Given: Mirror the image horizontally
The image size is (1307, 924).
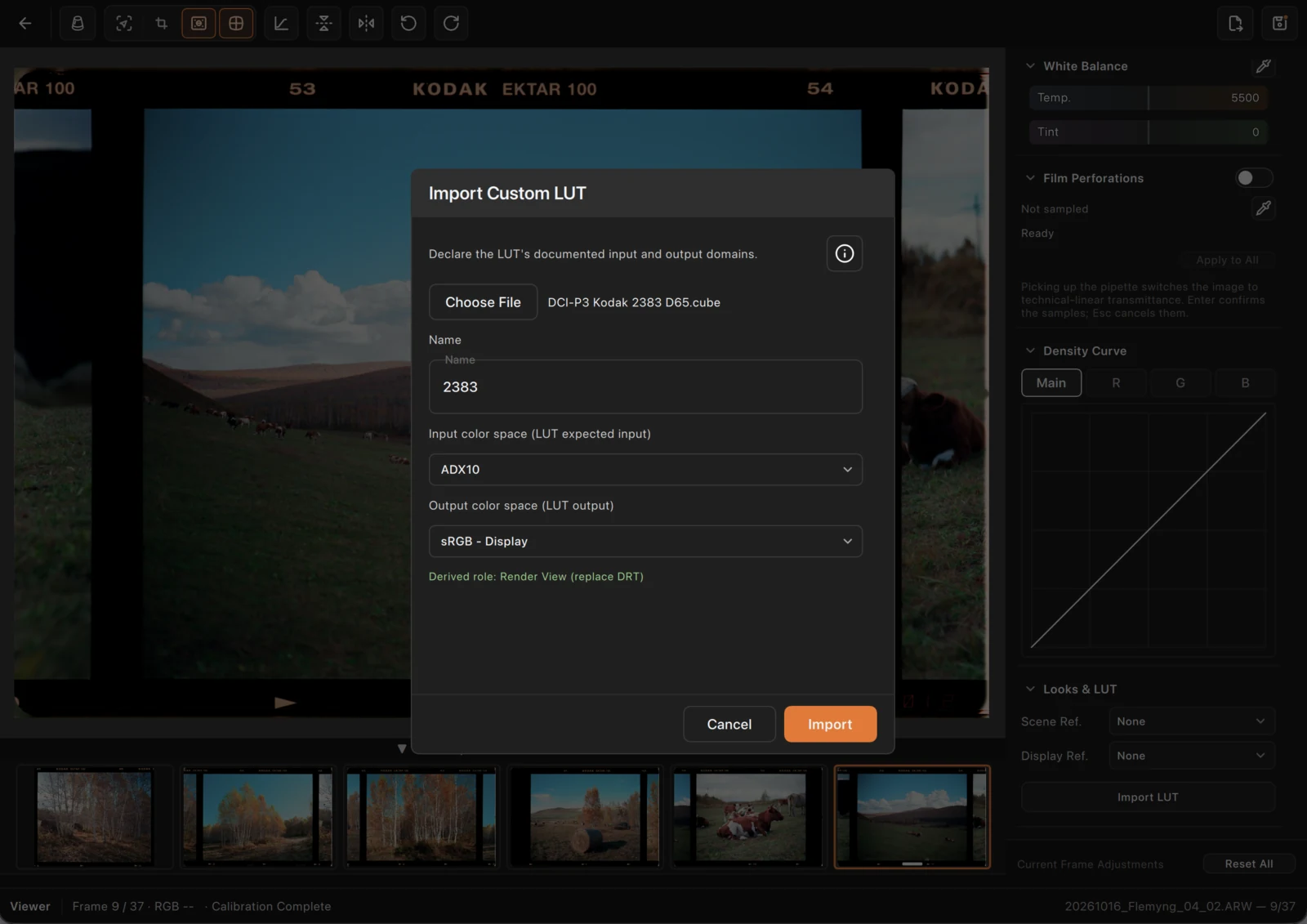Looking at the screenshot, I should pyautogui.click(x=366, y=23).
